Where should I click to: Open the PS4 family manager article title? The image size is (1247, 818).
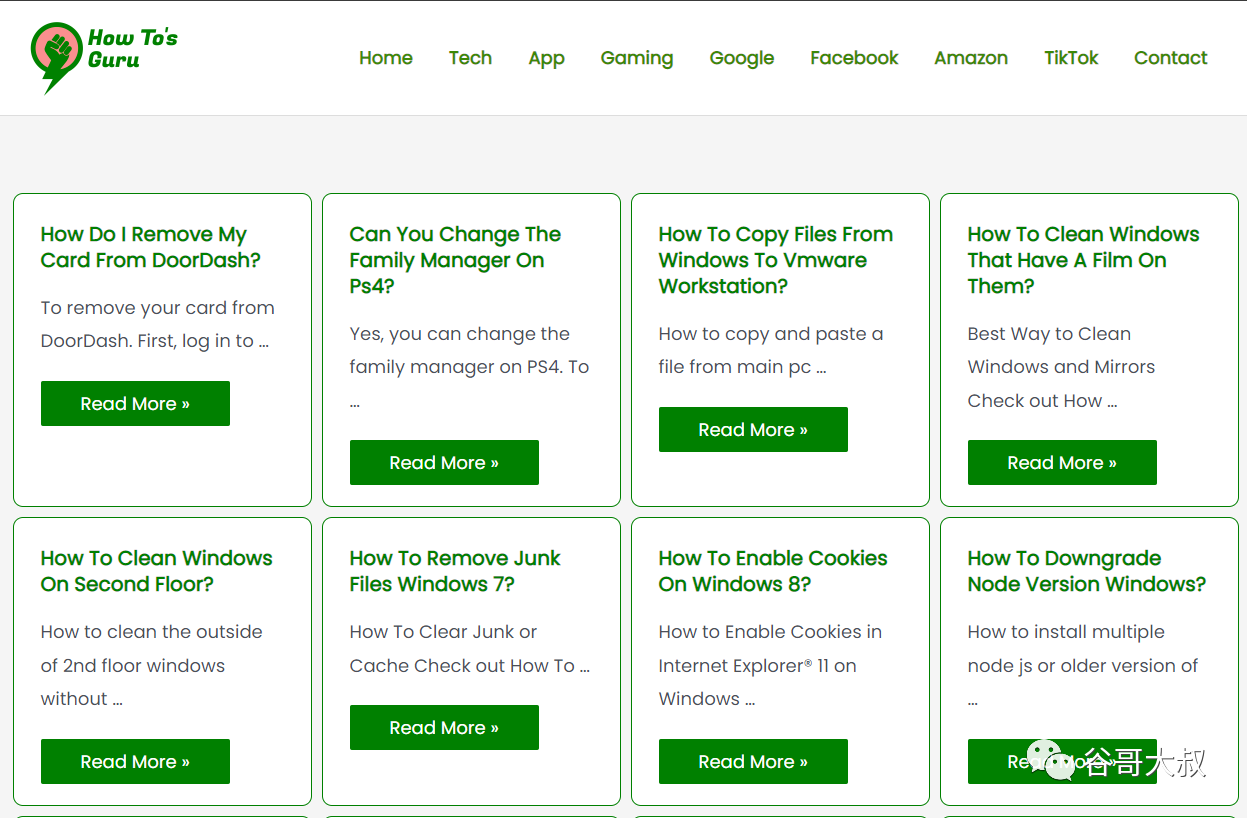pyautogui.click(x=454, y=260)
